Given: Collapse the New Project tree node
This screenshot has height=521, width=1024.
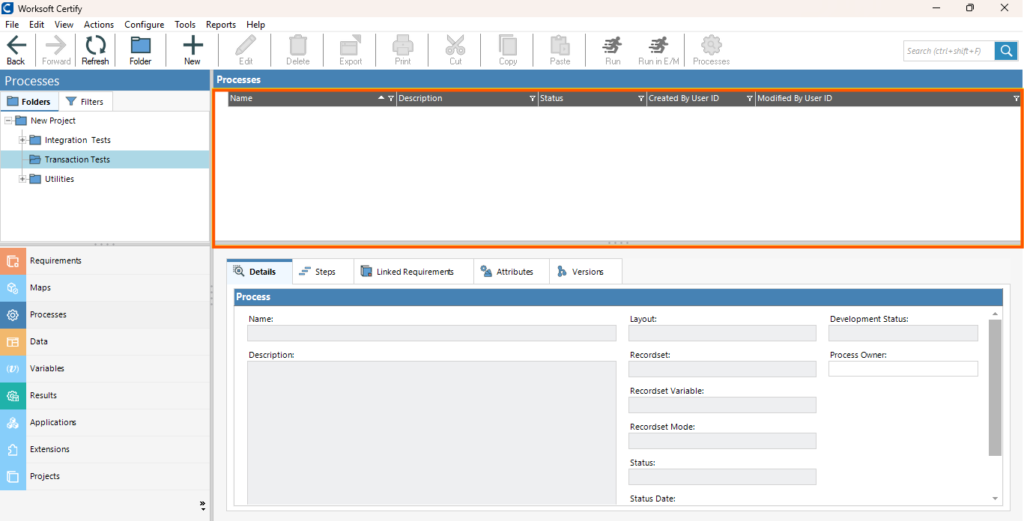Looking at the screenshot, I should pos(8,121).
